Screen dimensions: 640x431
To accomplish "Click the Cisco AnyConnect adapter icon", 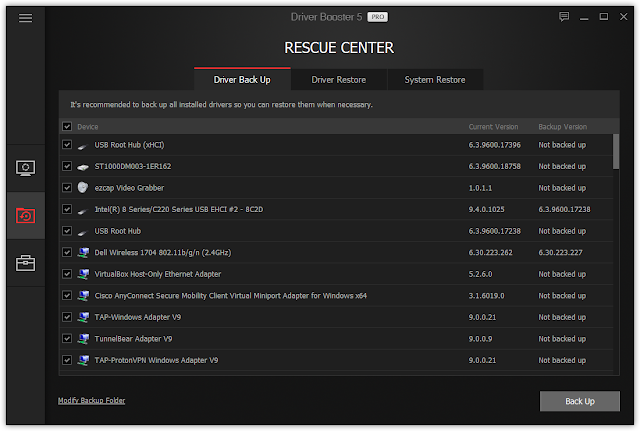I will coord(83,296).
